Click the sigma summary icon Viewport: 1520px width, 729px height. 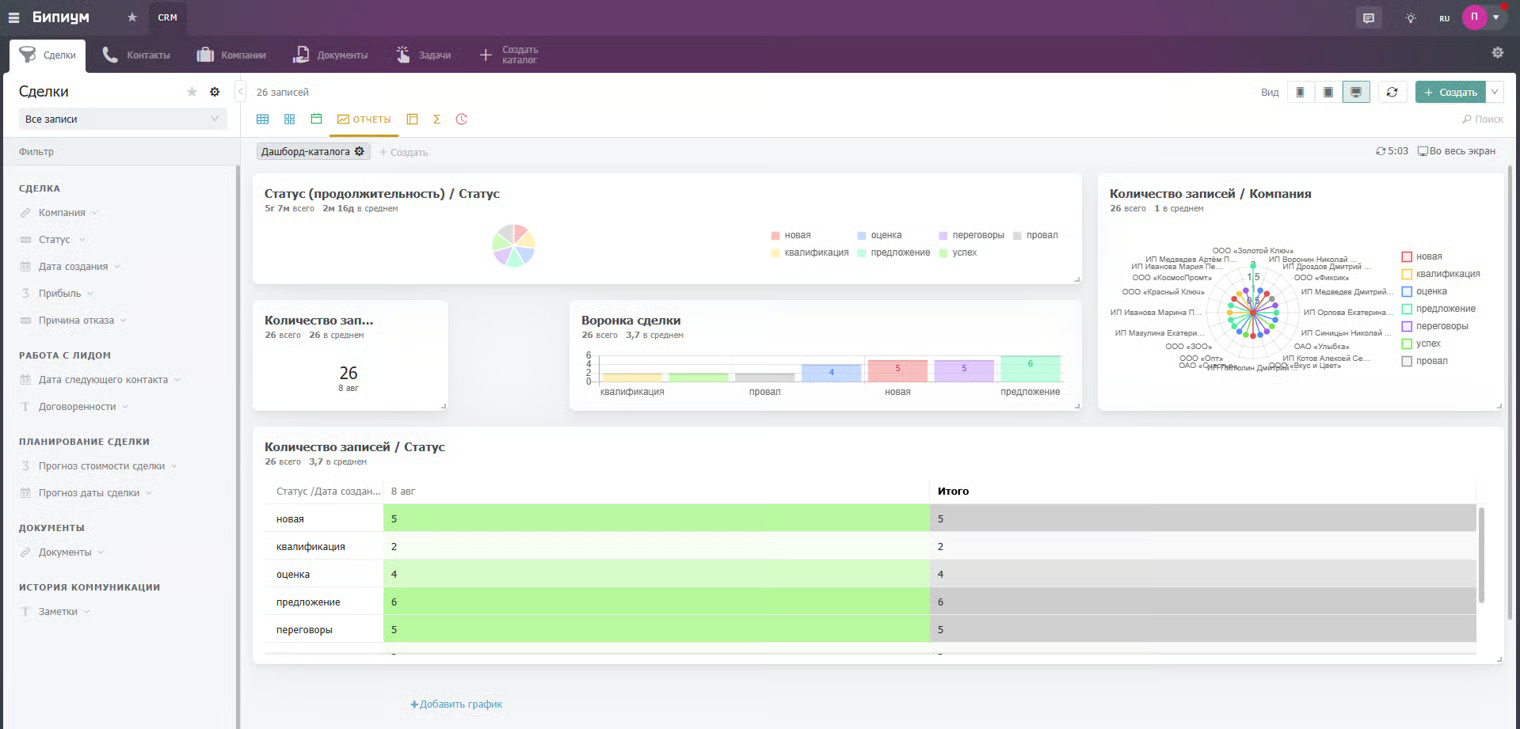[x=437, y=119]
